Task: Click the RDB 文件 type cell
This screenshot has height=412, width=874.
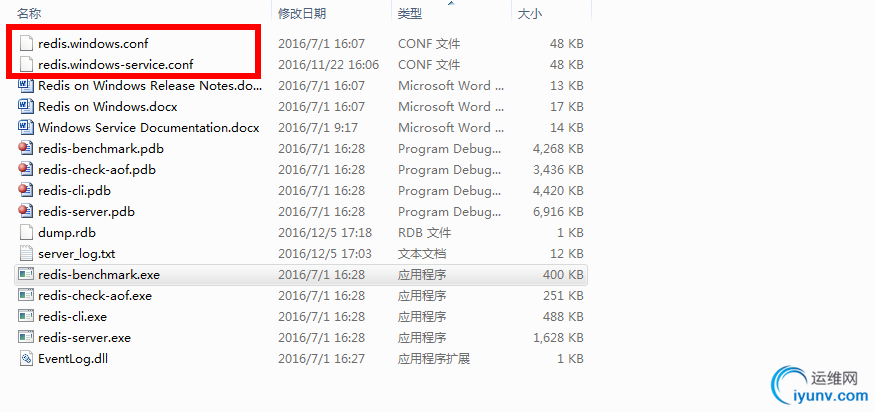Action: (x=425, y=232)
